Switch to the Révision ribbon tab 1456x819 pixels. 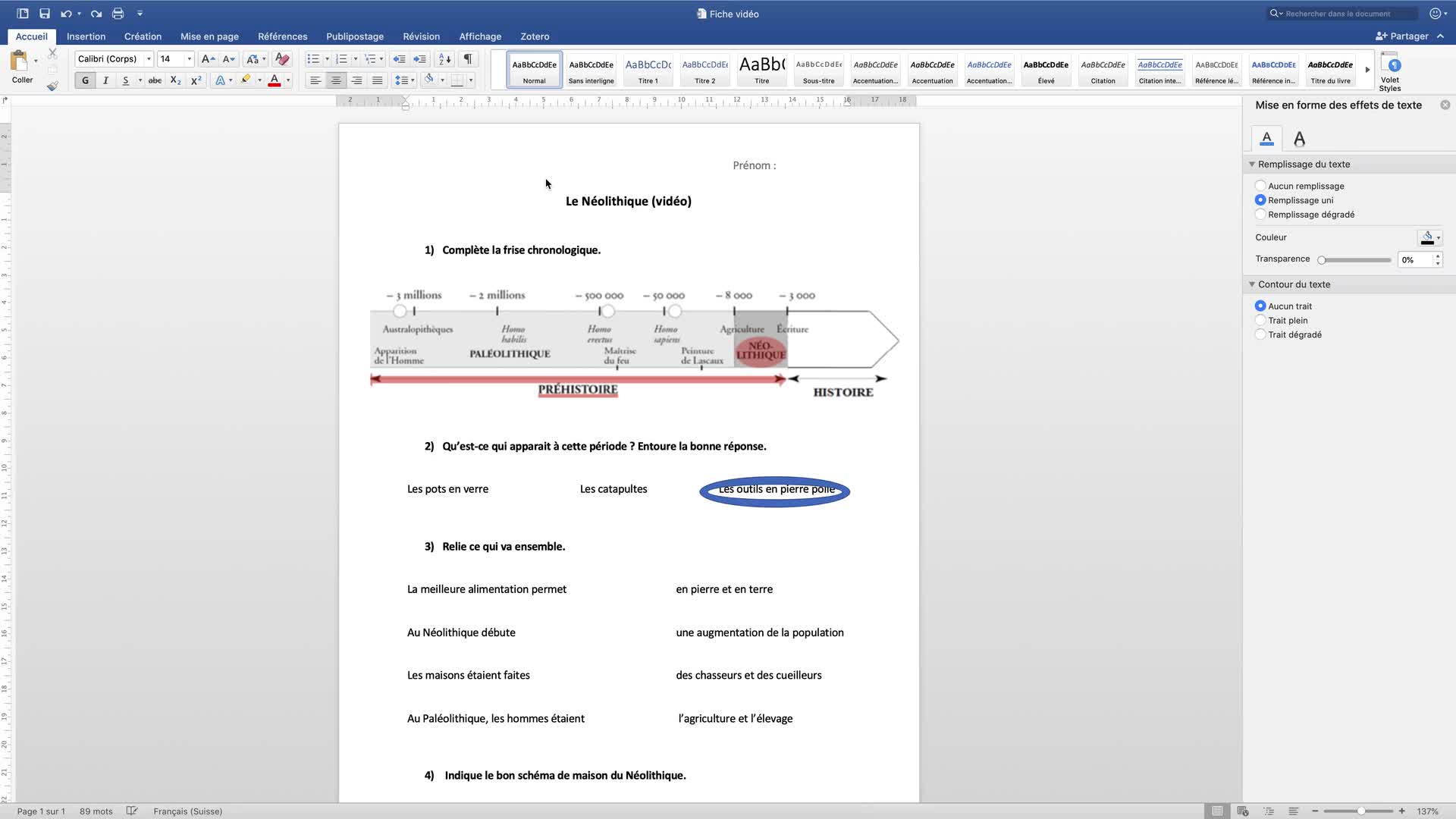coord(421,36)
